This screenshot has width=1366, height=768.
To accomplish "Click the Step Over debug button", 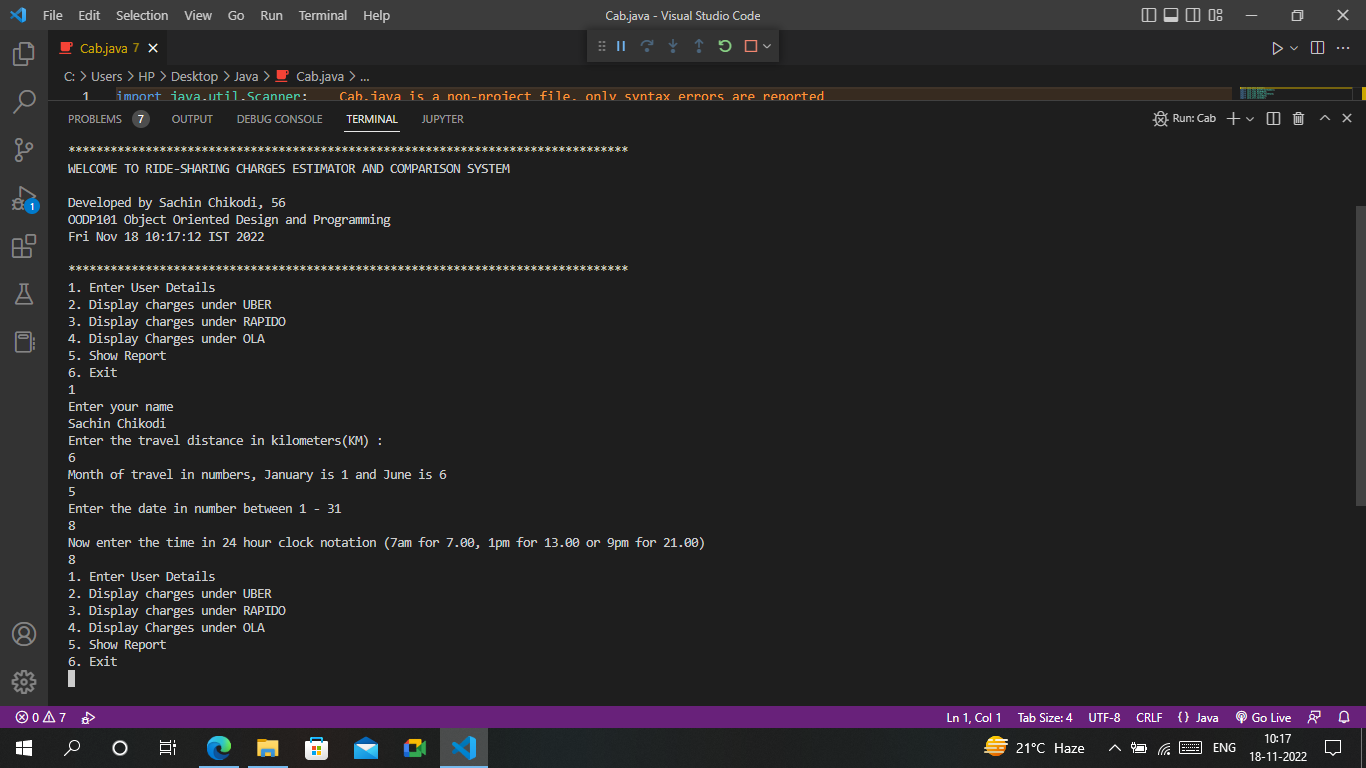I will [x=647, y=46].
